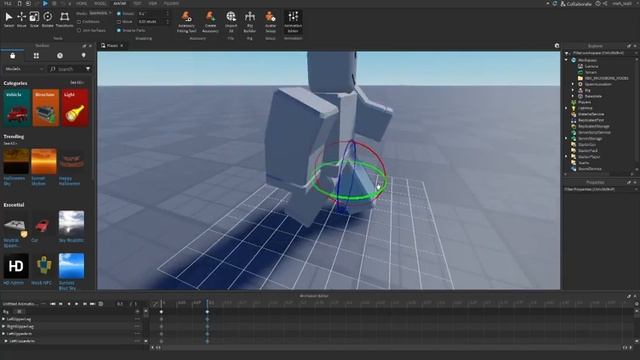This screenshot has height=360, width=640.
Task: Click the Collaborate icon
Action: pyautogui.click(x=563, y=4)
